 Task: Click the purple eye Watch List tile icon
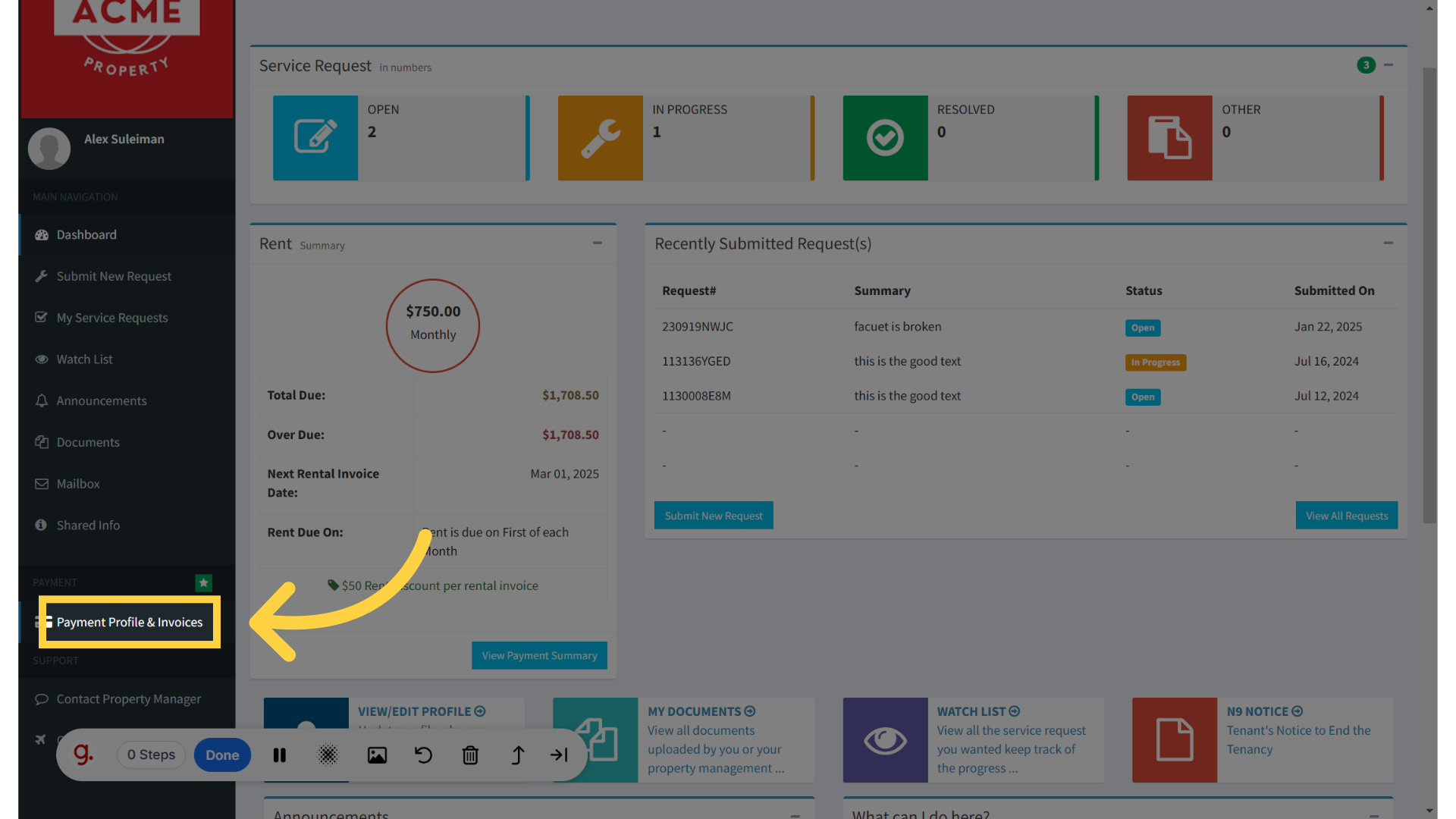pos(885,740)
